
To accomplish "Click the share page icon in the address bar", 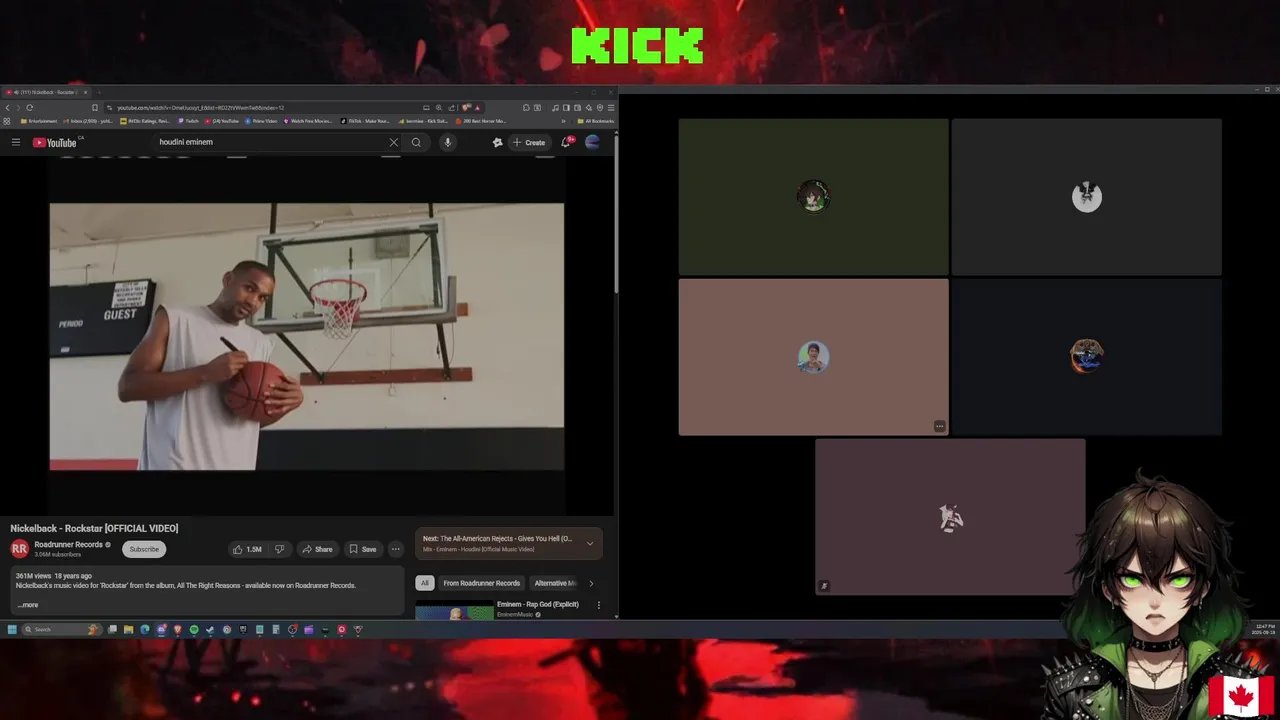I will click(452, 107).
